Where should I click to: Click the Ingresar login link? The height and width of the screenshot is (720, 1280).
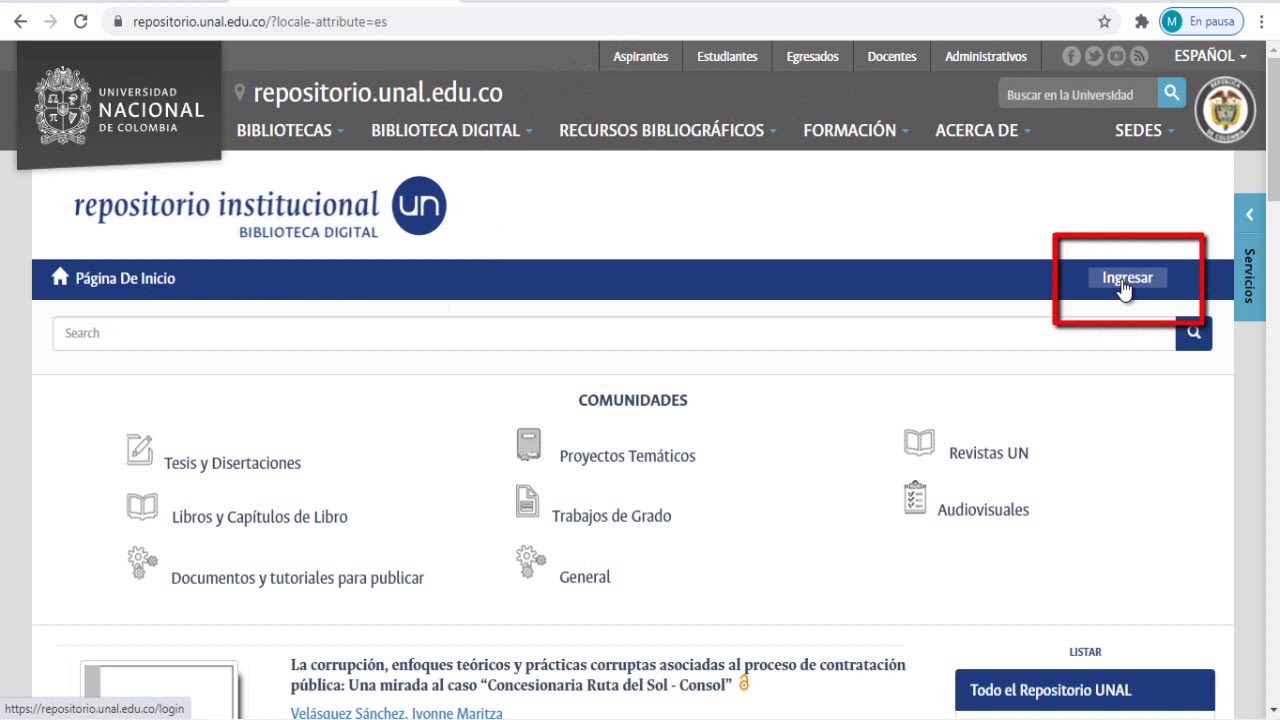tap(1127, 278)
